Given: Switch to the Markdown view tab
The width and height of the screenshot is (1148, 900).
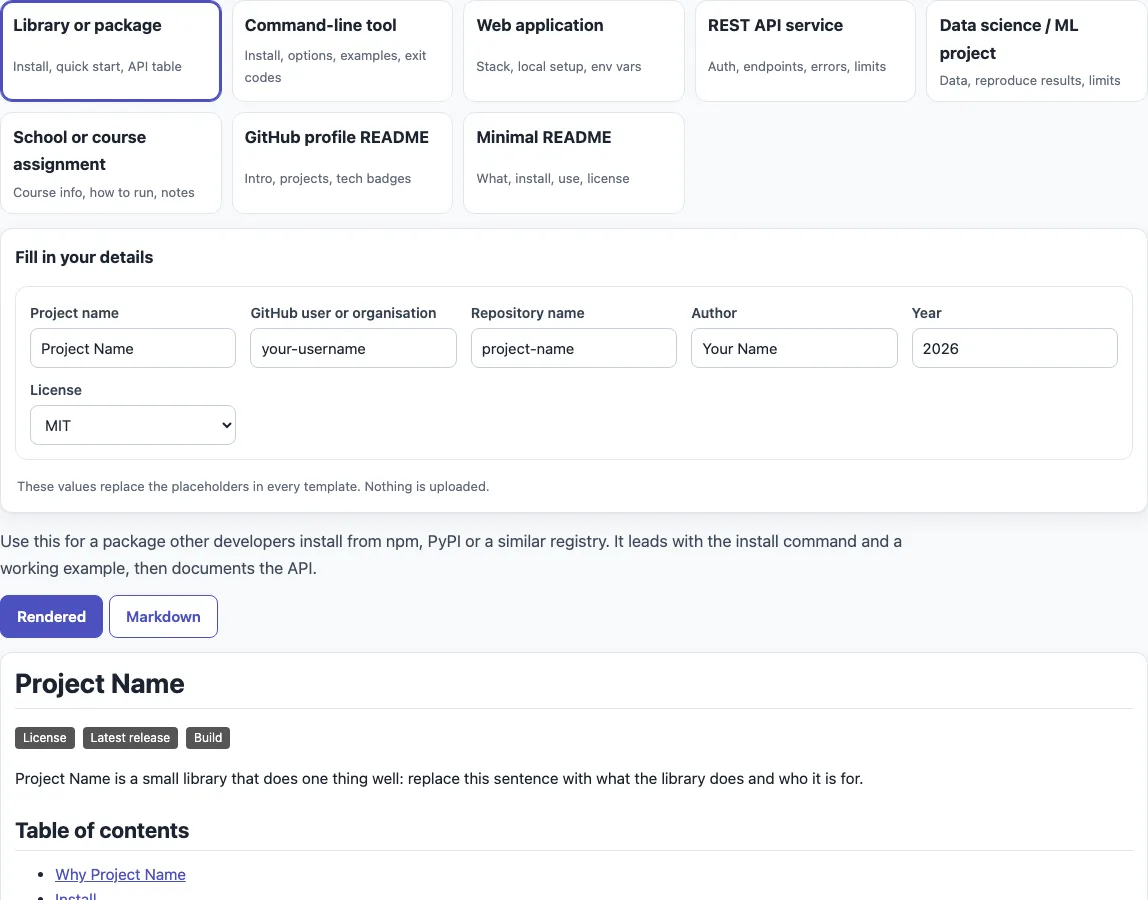Looking at the screenshot, I should coord(163,617).
